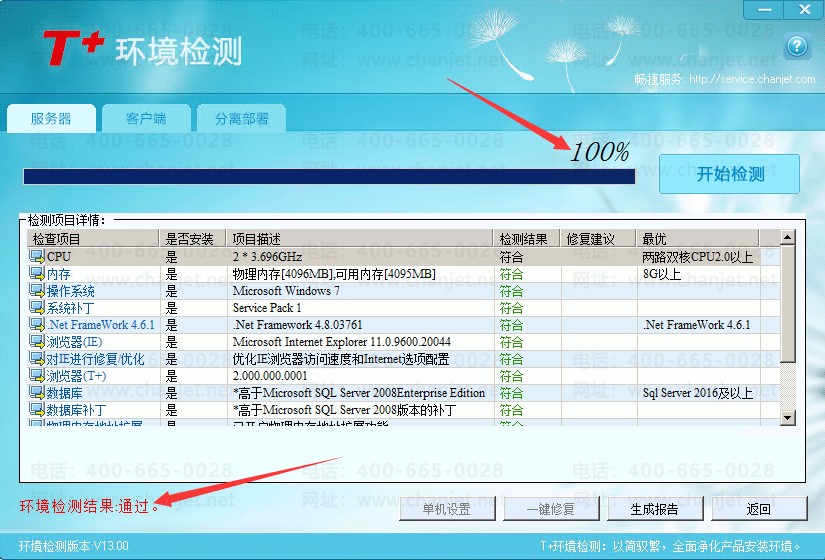Select the 数据库 item text
Viewport: 825px width, 560px height.
(x=65, y=393)
